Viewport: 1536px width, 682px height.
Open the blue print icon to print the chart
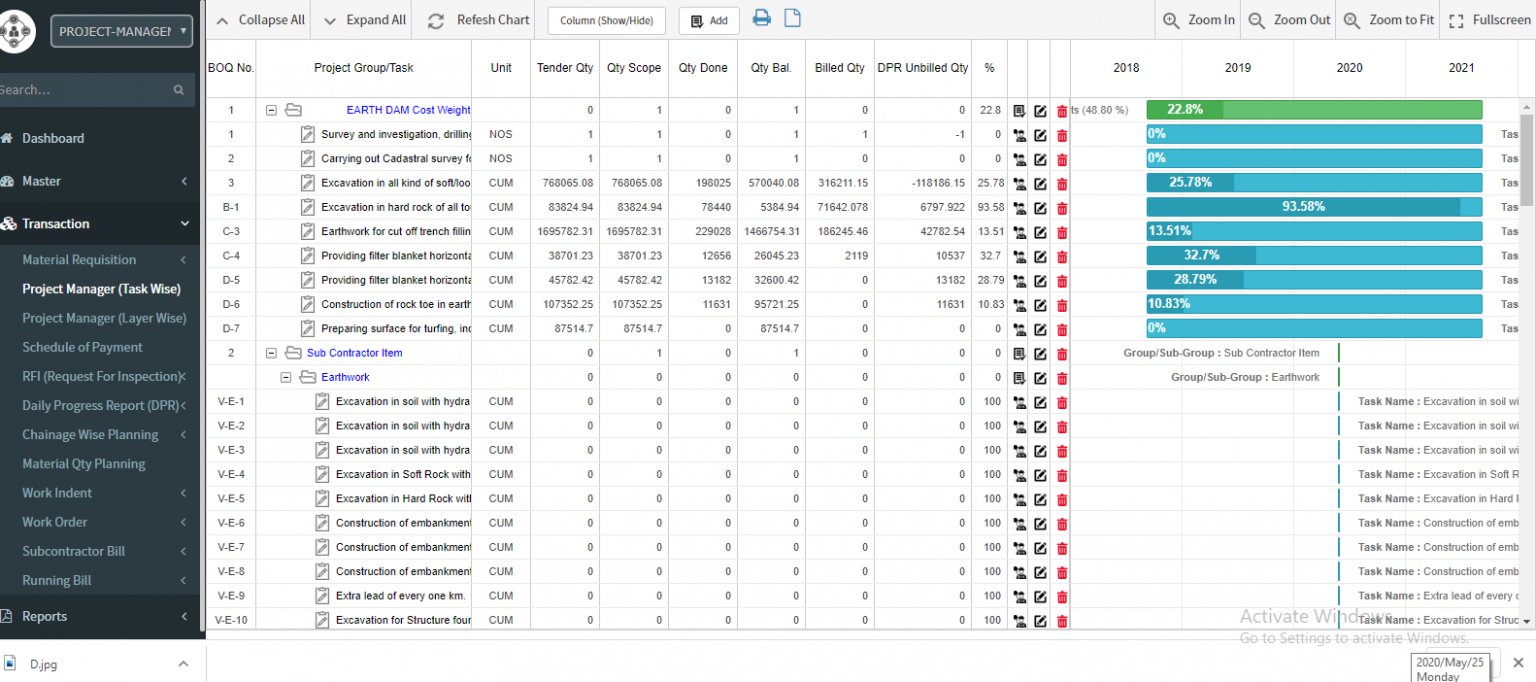(x=762, y=20)
